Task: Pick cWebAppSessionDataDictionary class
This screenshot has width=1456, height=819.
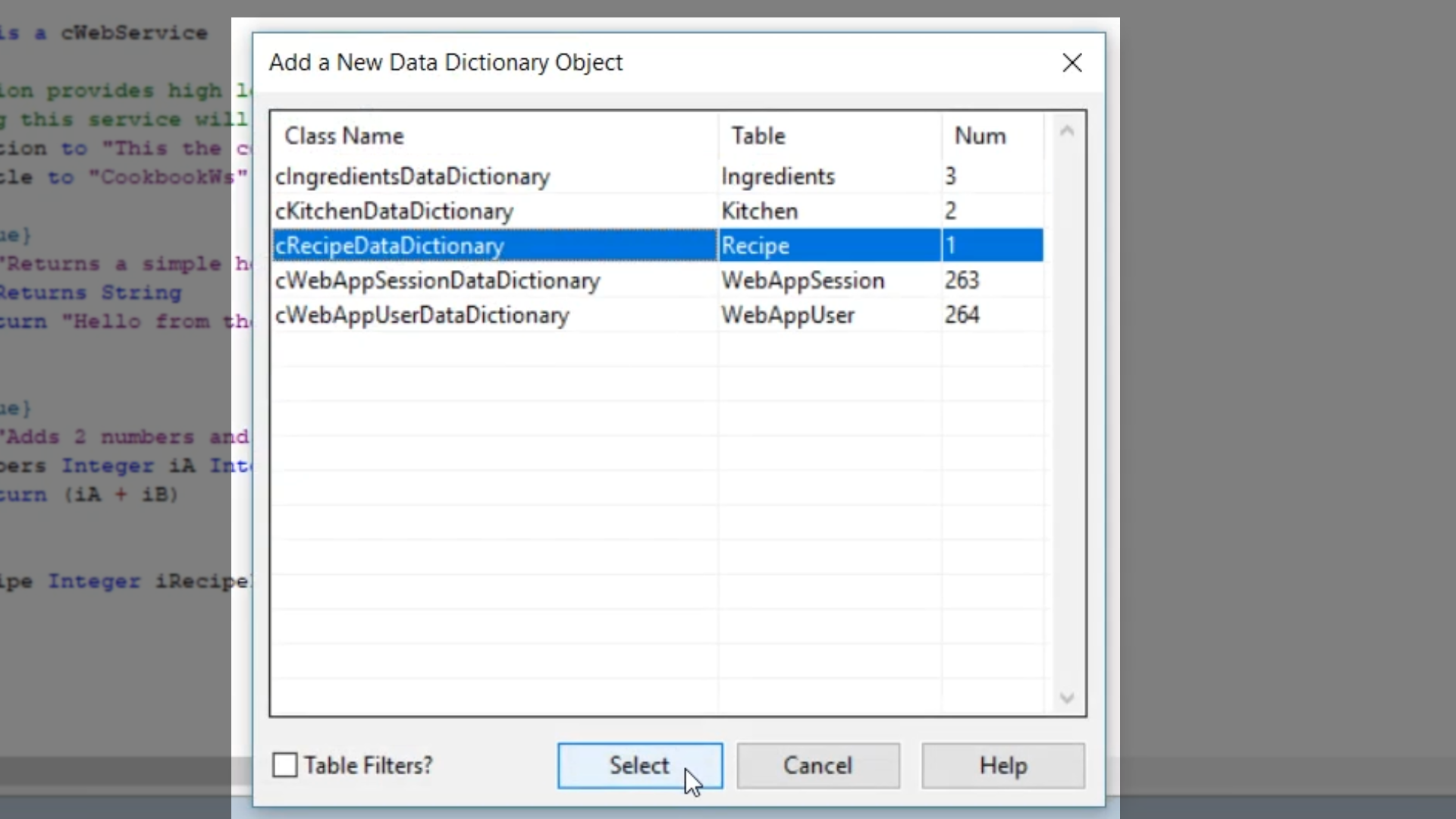Action: 438,281
